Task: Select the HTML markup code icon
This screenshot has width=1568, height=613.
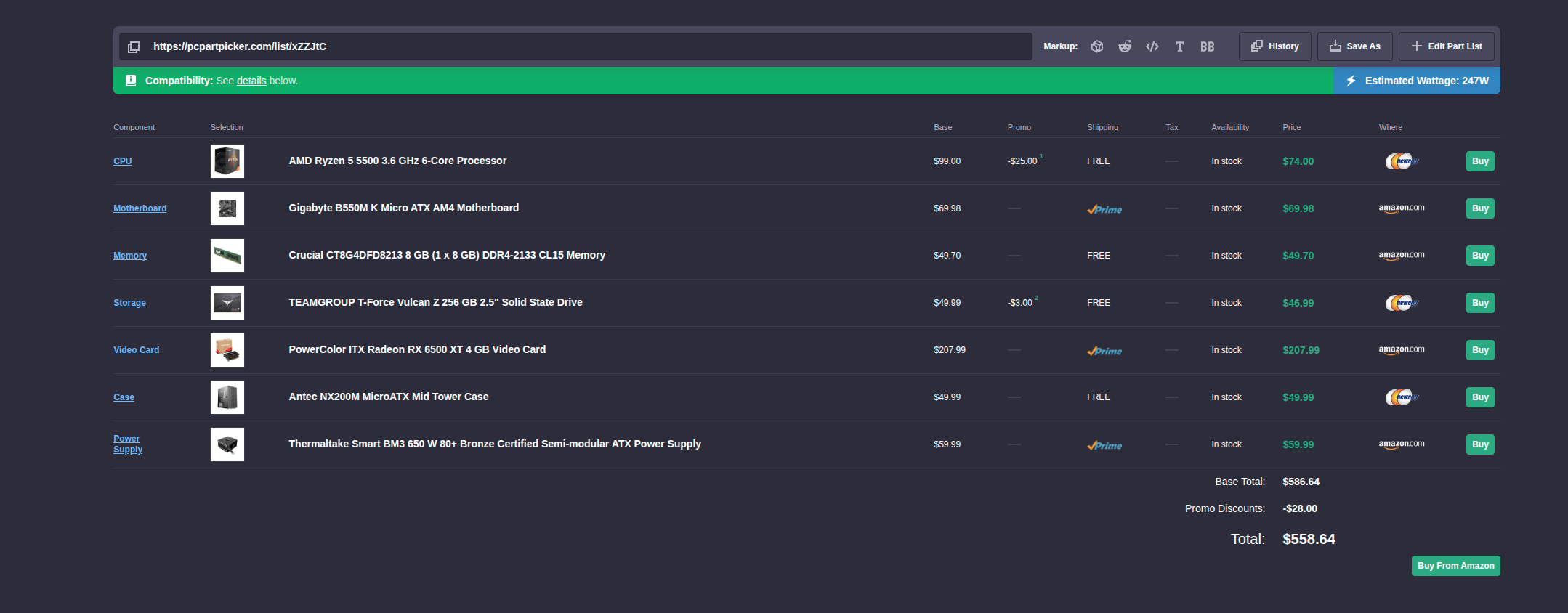Action: pos(1152,46)
